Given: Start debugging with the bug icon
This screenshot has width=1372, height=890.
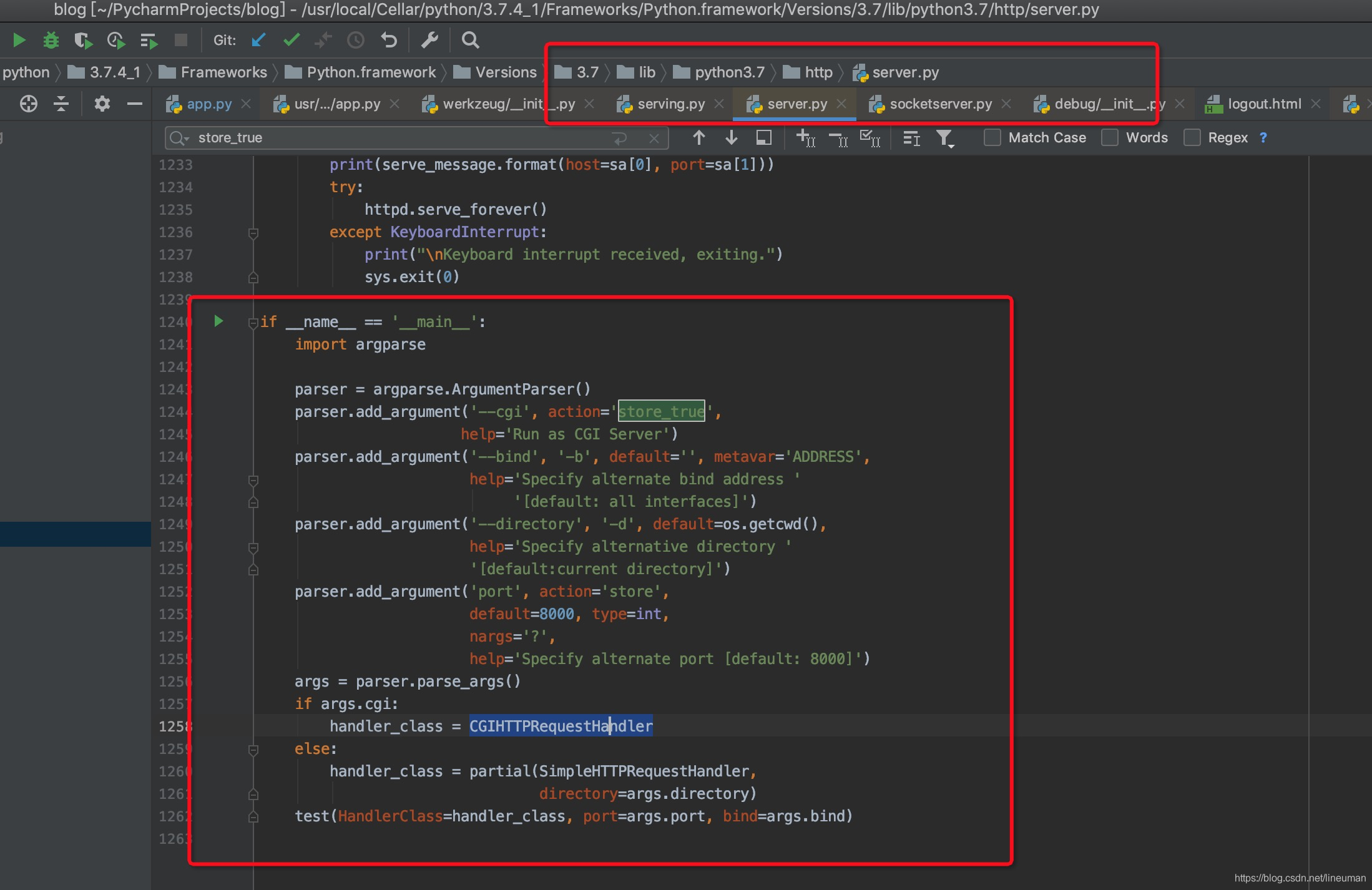Looking at the screenshot, I should (51, 41).
